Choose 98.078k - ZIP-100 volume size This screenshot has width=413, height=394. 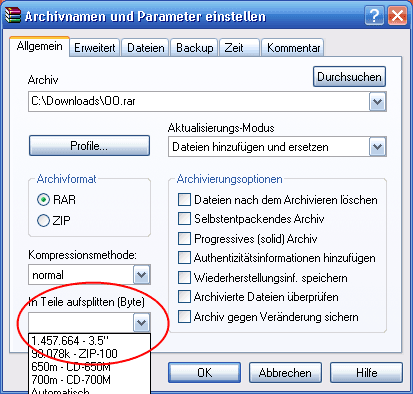(x=90, y=354)
